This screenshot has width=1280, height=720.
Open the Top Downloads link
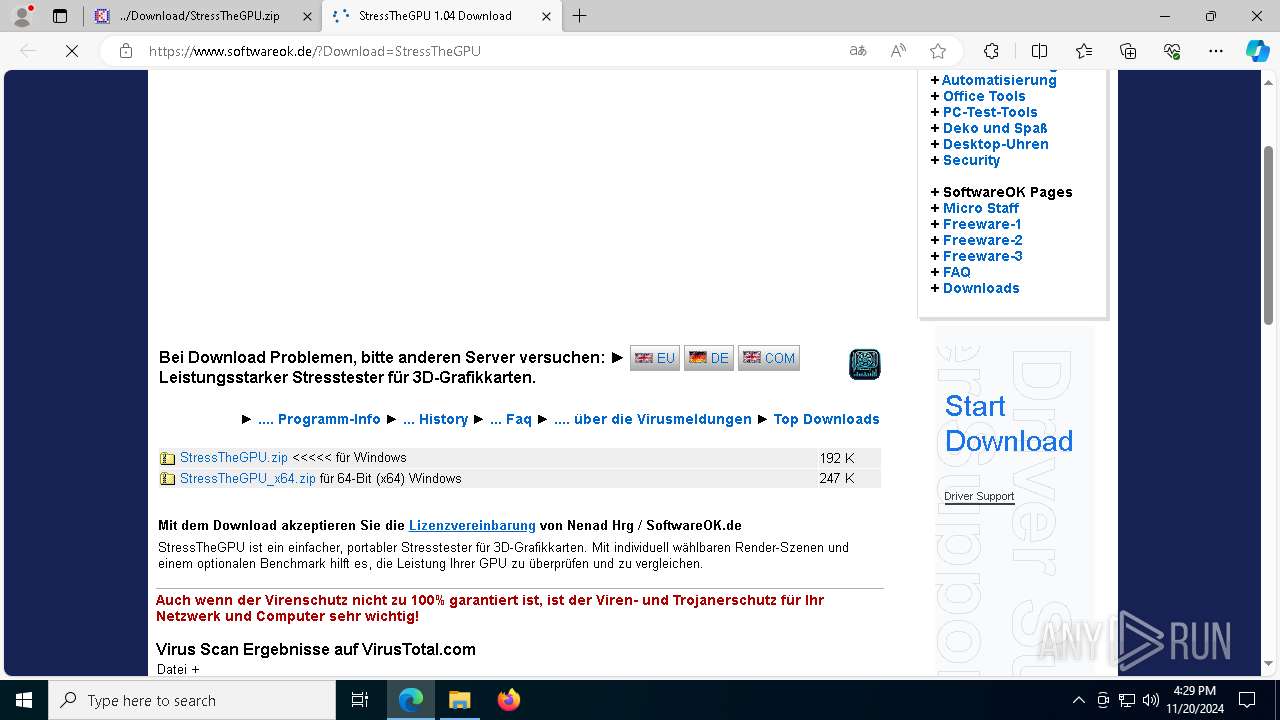[826, 419]
